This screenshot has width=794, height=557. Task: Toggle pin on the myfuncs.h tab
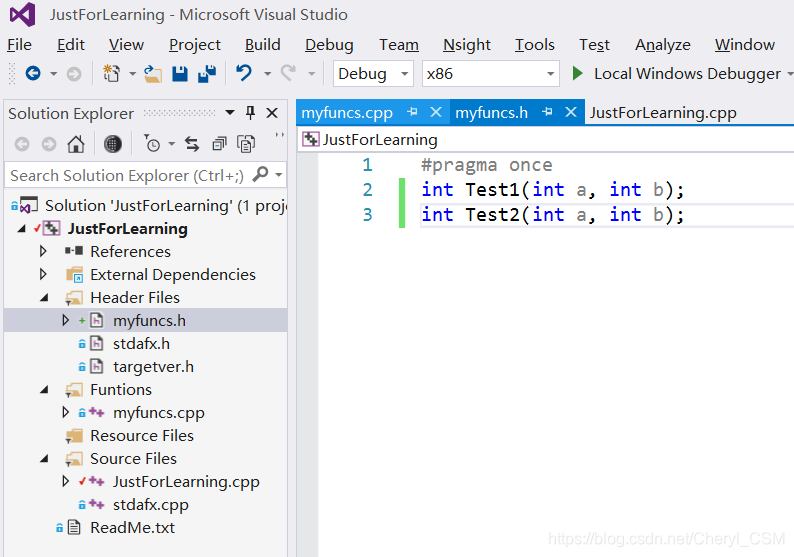[547, 112]
